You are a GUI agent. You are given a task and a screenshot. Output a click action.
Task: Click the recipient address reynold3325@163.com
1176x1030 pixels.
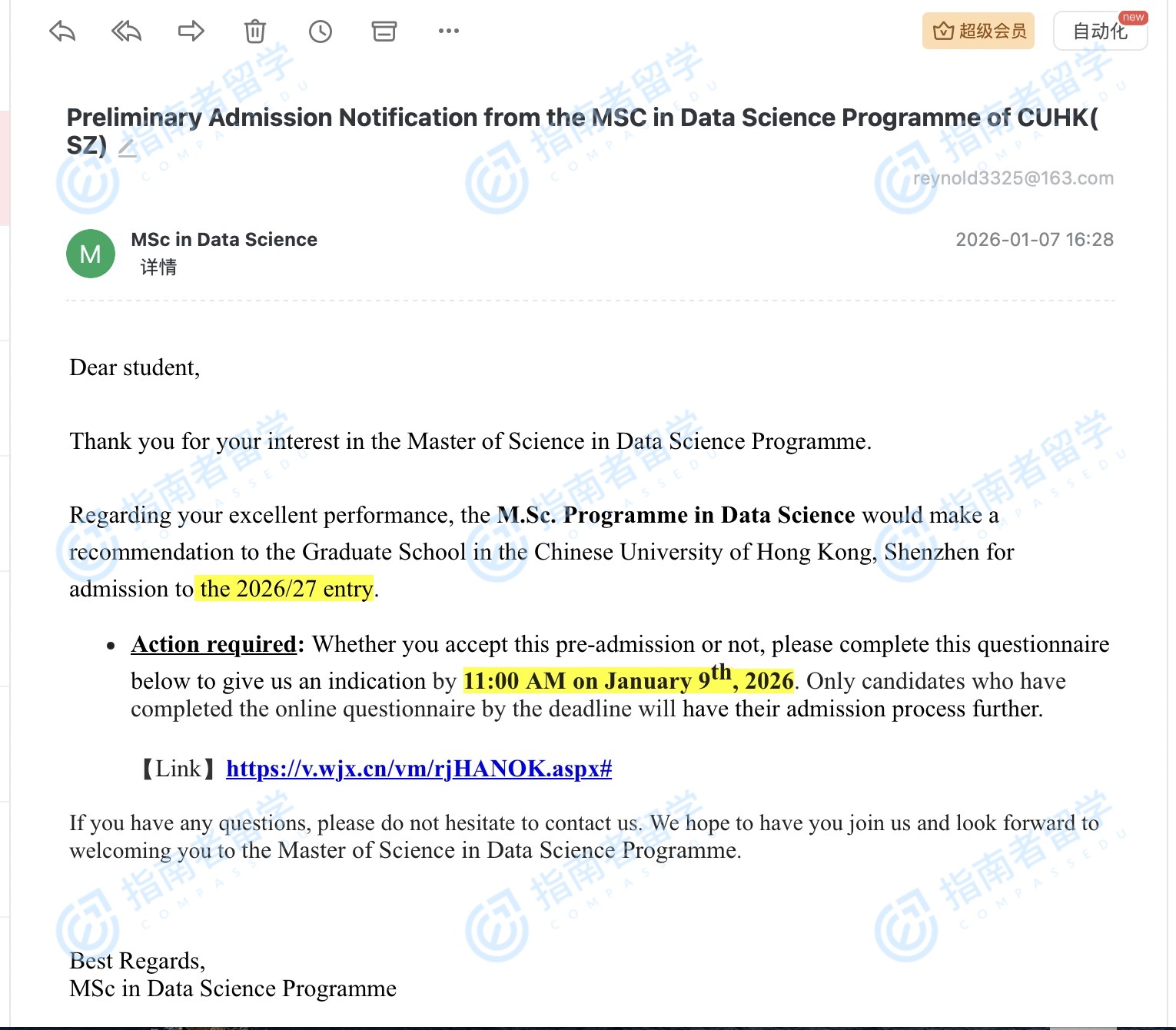tap(1012, 178)
